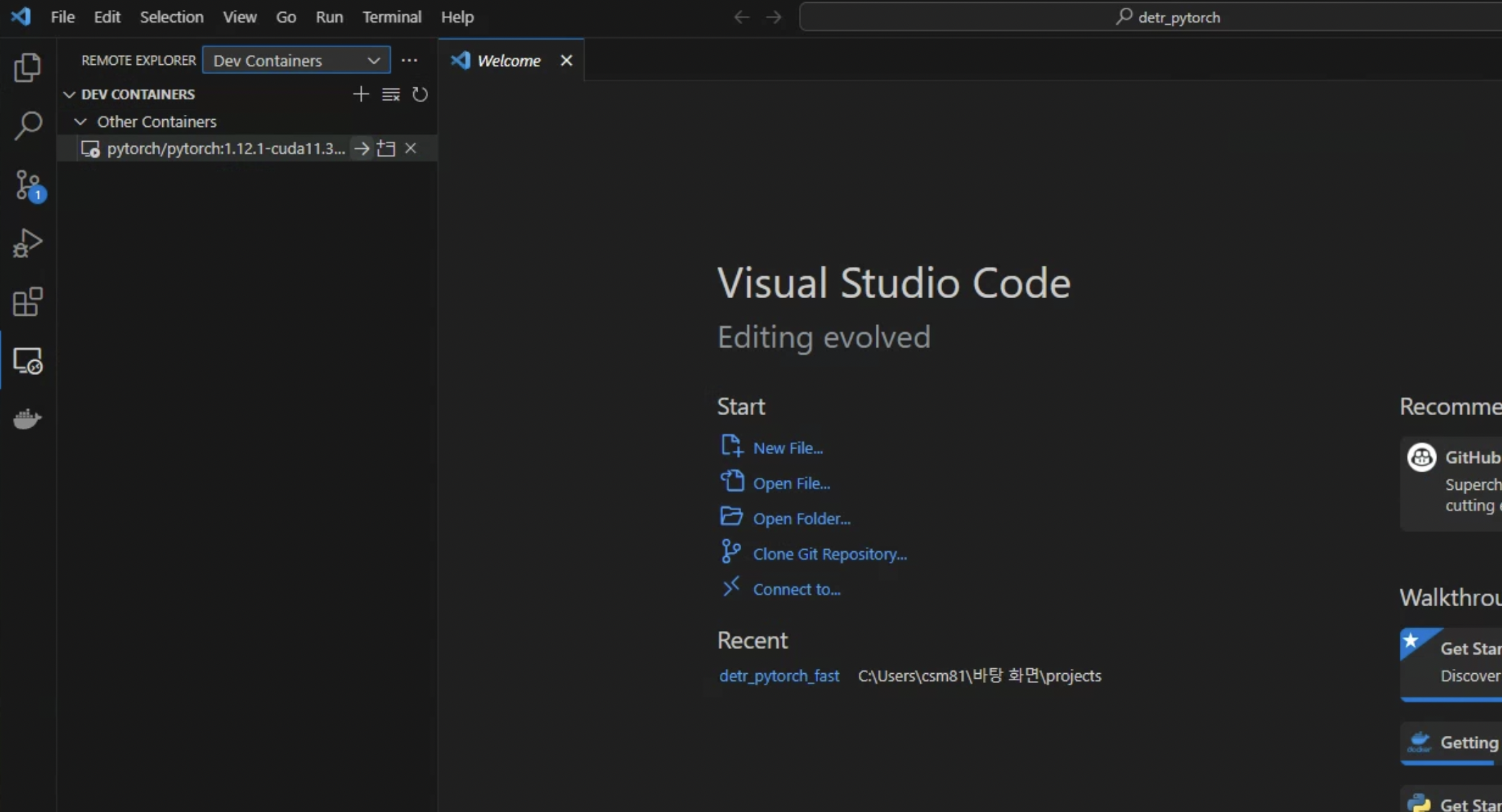
Task: Refresh the Dev Containers list
Action: point(420,94)
